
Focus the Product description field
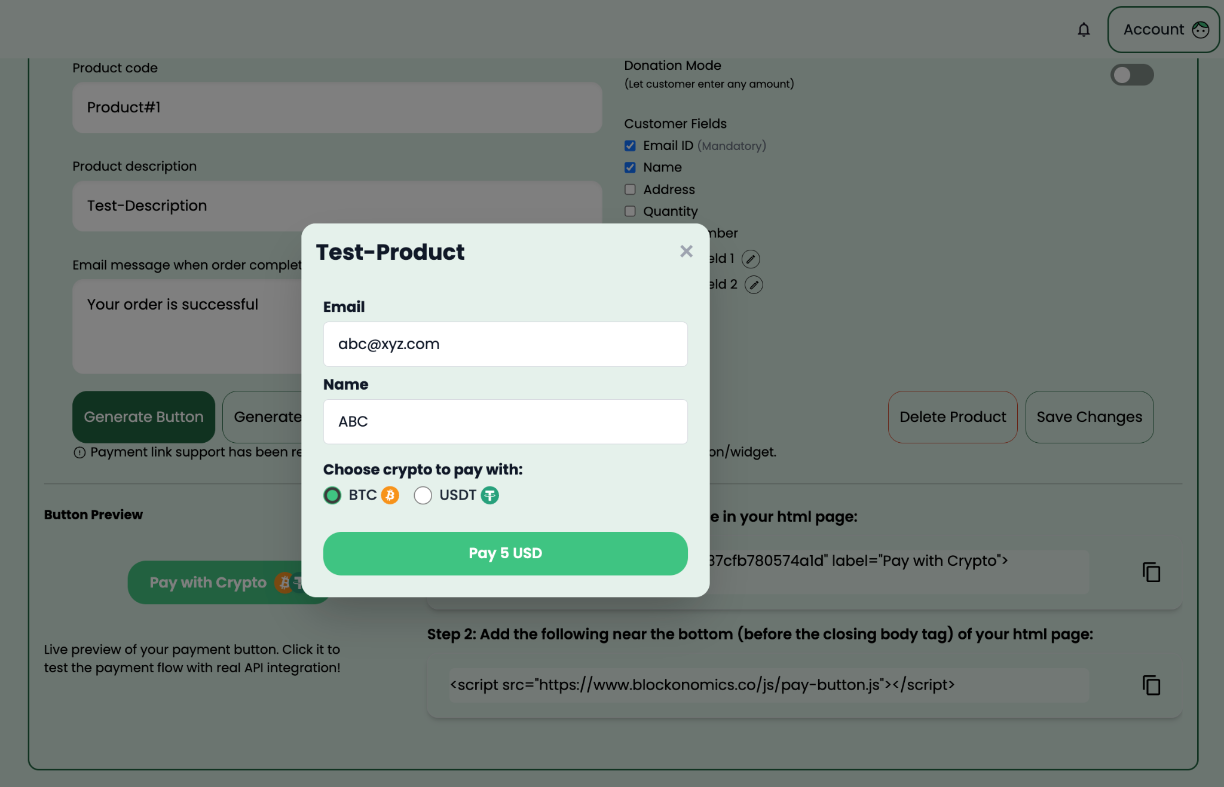click(x=337, y=206)
